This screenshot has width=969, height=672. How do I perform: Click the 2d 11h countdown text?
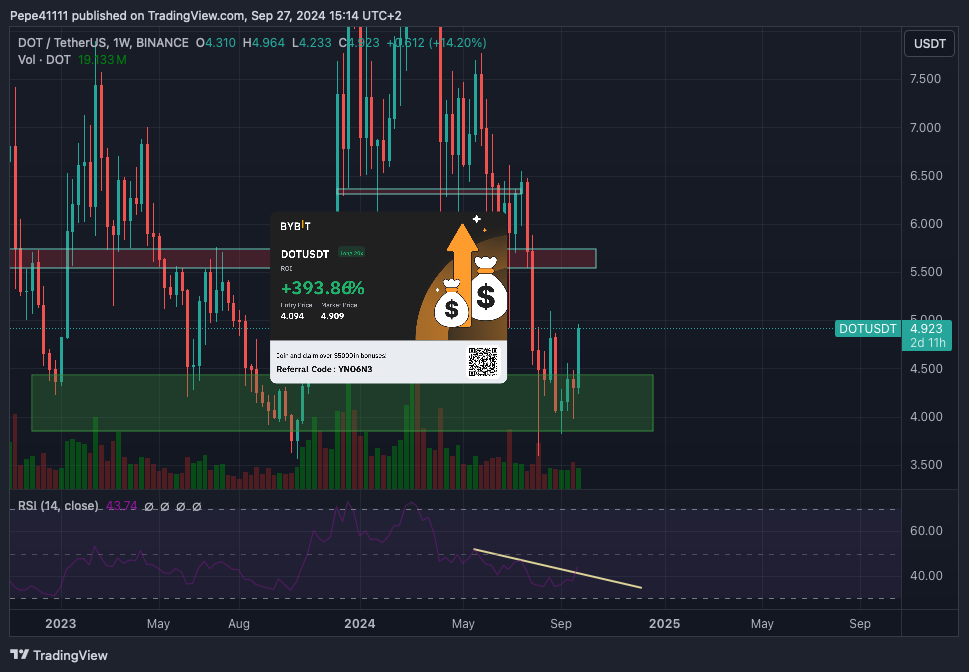927,343
